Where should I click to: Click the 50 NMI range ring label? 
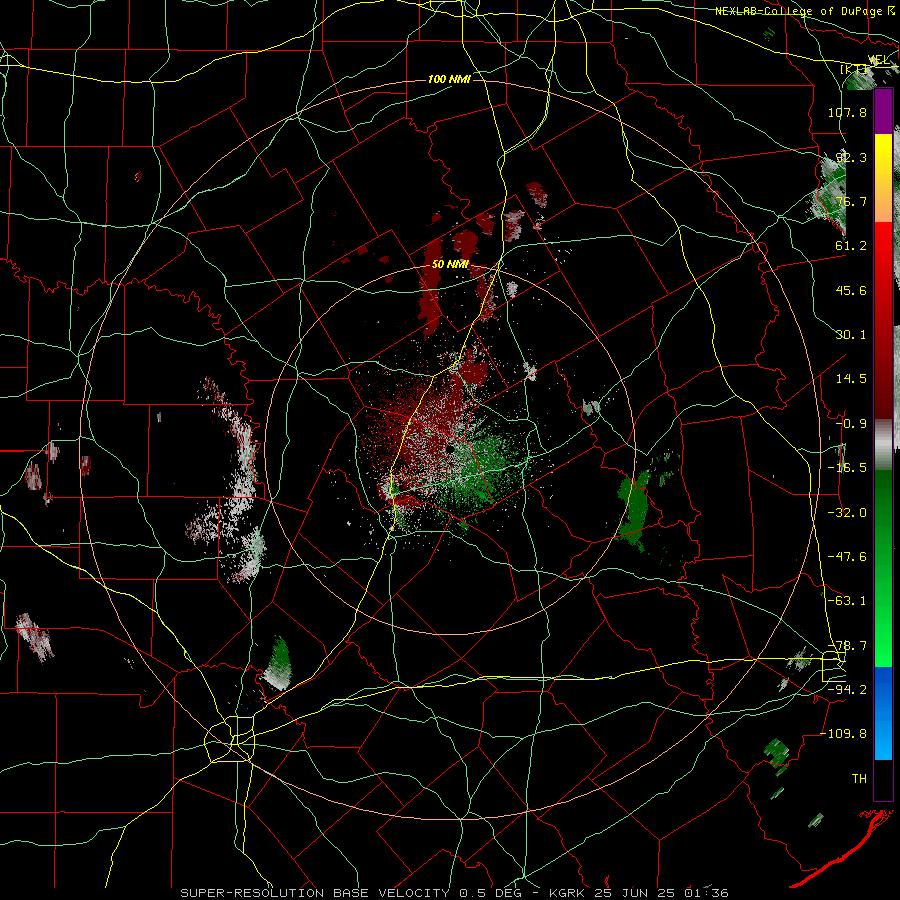coord(450,264)
